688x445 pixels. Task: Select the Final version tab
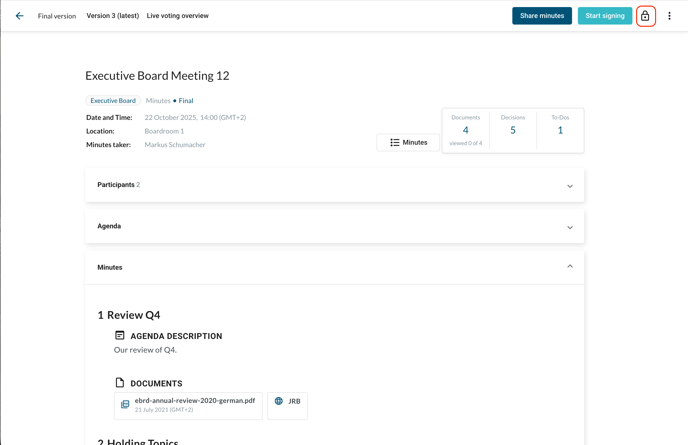(x=57, y=16)
